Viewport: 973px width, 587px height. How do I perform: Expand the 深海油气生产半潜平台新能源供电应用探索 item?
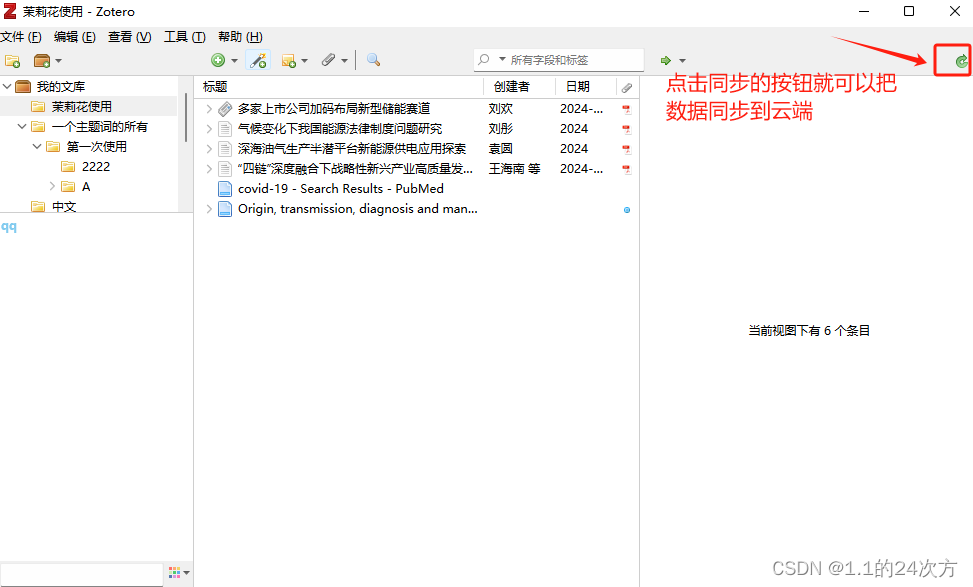209,148
